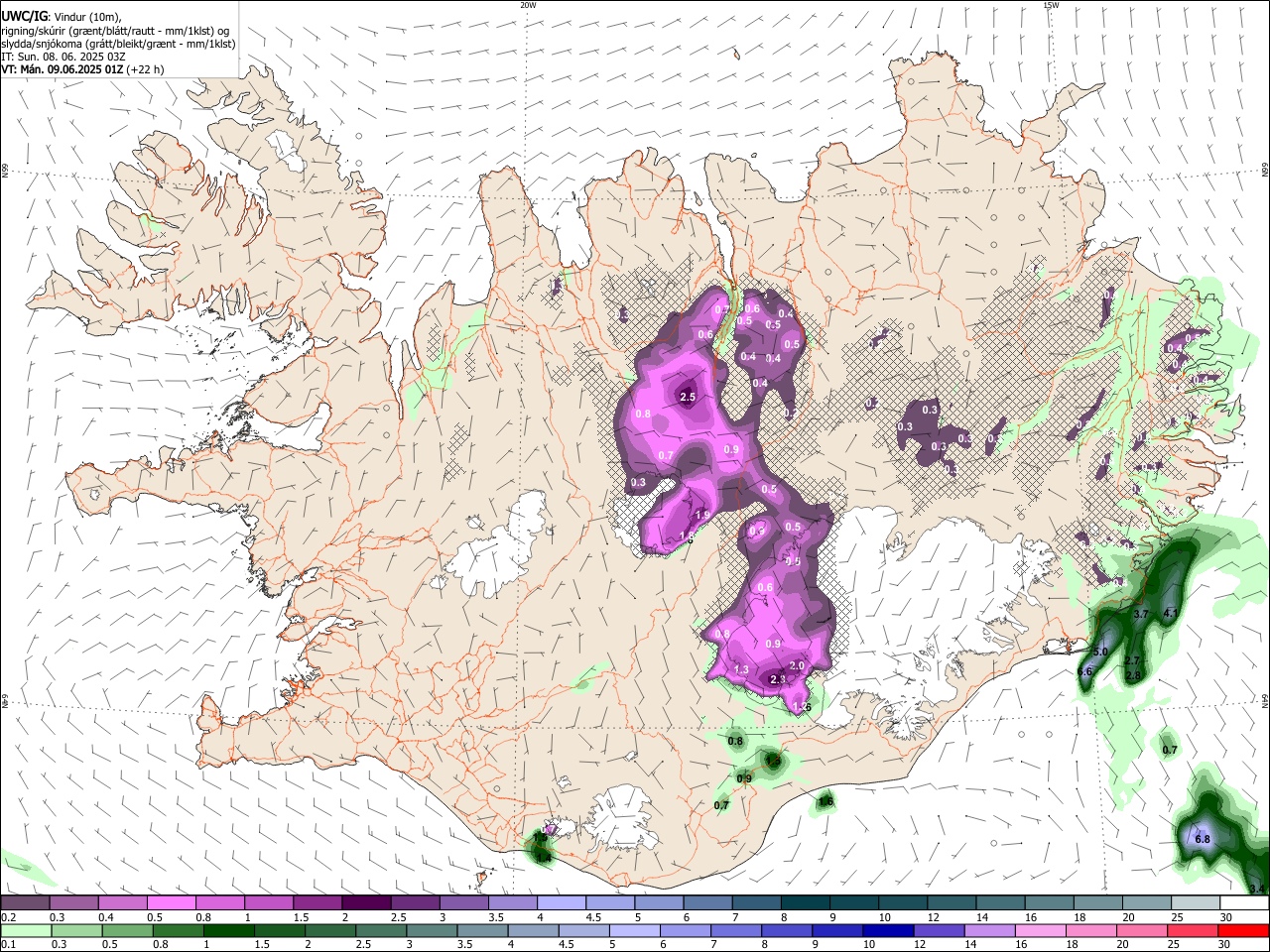
Task: Click the bright pink 0.5–0.8 snow legend swatch
Action: (x=171, y=902)
